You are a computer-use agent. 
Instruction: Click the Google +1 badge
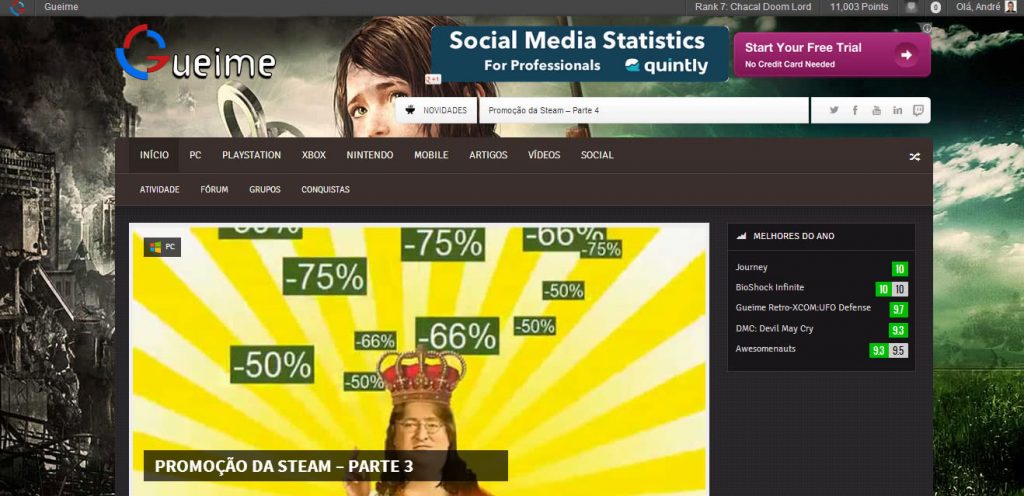[x=433, y=79]
